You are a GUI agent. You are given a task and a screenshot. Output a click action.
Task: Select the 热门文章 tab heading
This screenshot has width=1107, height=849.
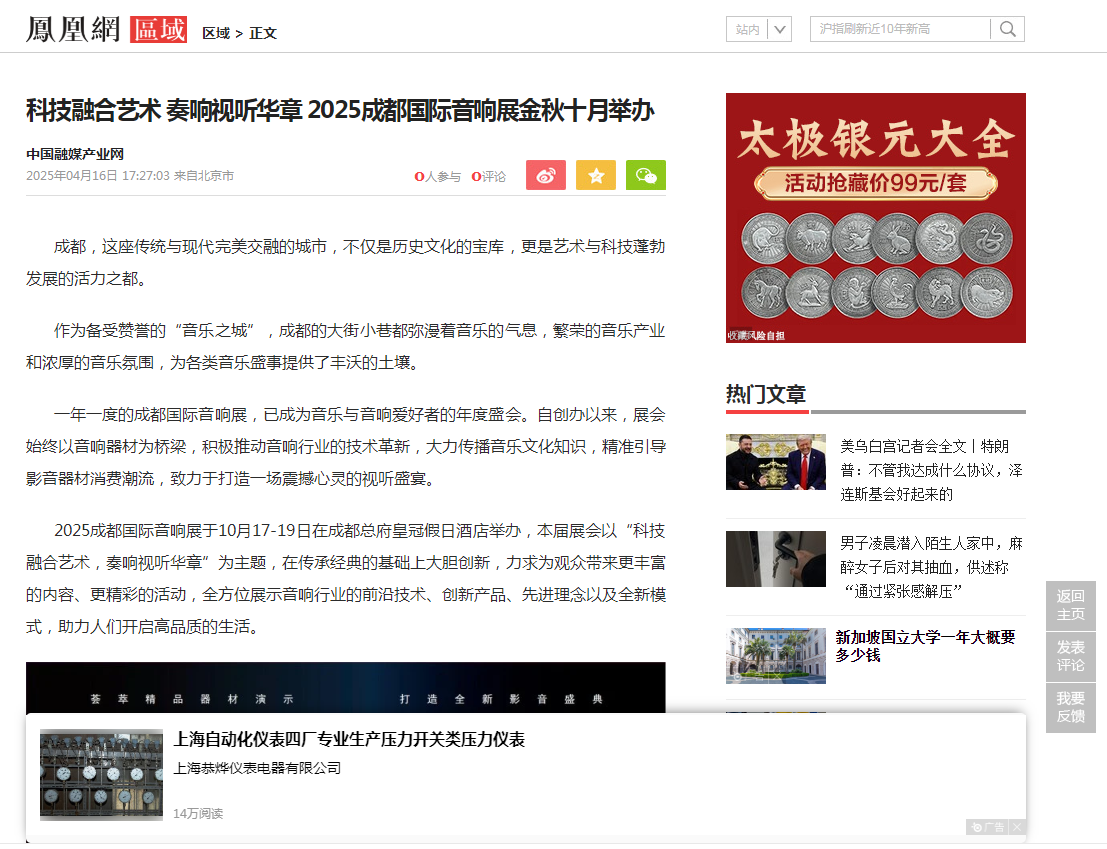click(x=766, y=394)
